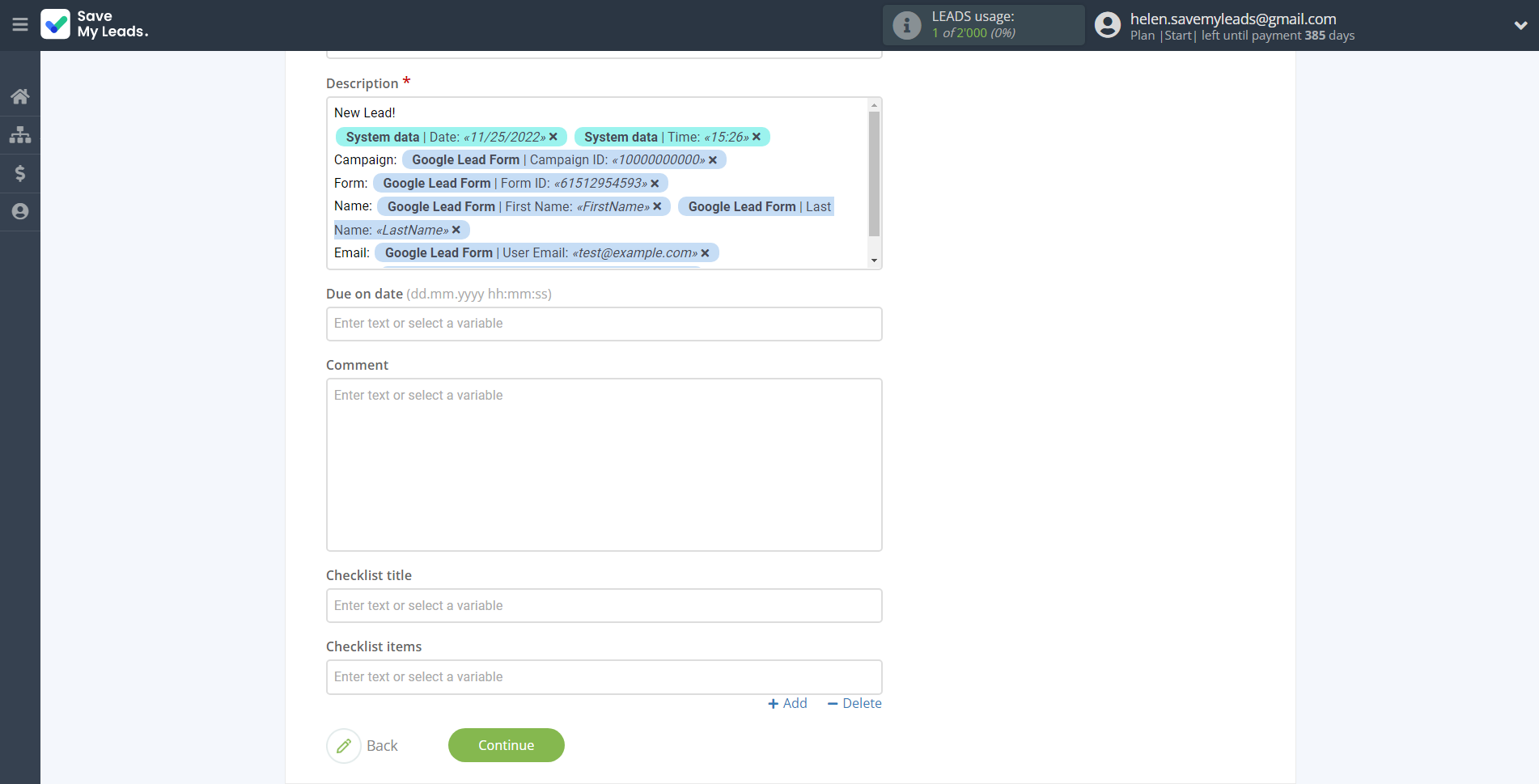Remove the First Name variable
The height and width of the screenshot is (784, 1539).
click(x=657, y=206)
